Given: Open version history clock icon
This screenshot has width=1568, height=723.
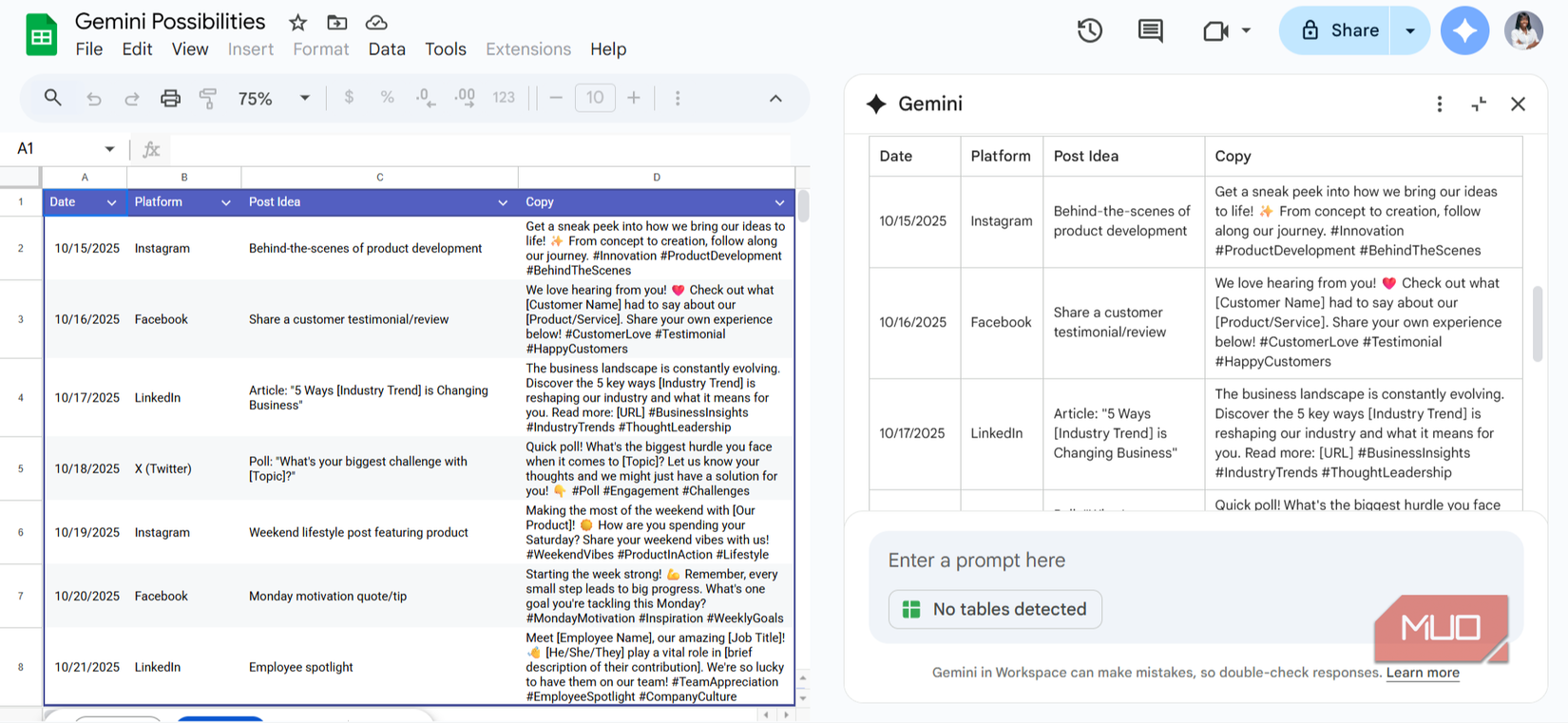Looking at the screenshot, I should pos(1090,30).
